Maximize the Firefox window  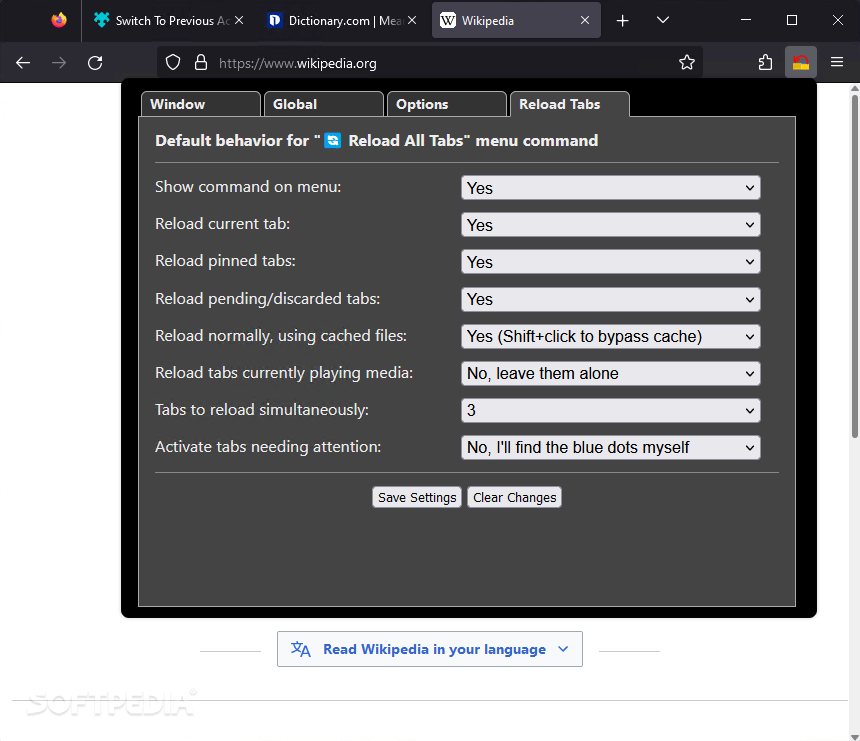[791, 20]
